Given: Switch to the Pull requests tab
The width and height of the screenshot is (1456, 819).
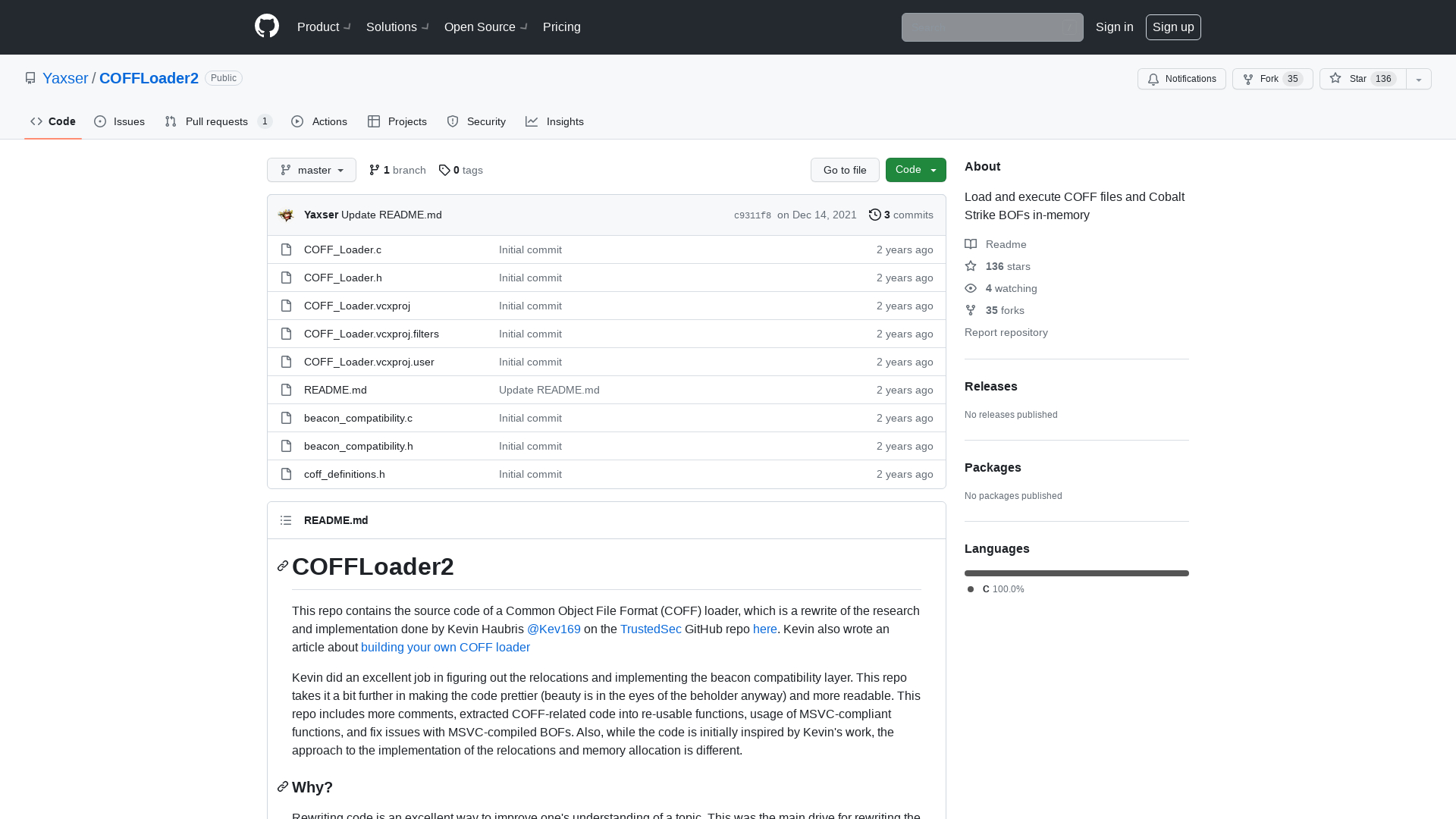Looking at the screenshot, I should [218, 121].
